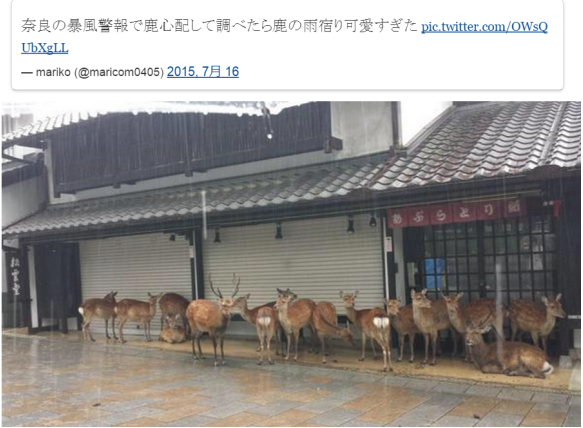Click the author name mariko

point(53,72)
